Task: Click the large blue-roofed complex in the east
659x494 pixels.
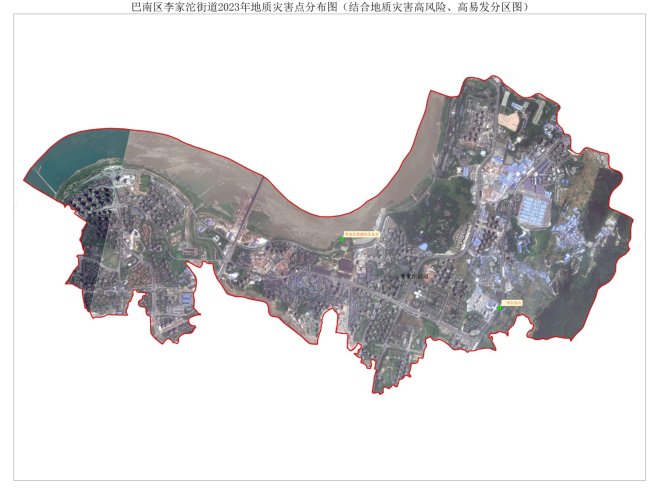Action: tap(533, 210)
